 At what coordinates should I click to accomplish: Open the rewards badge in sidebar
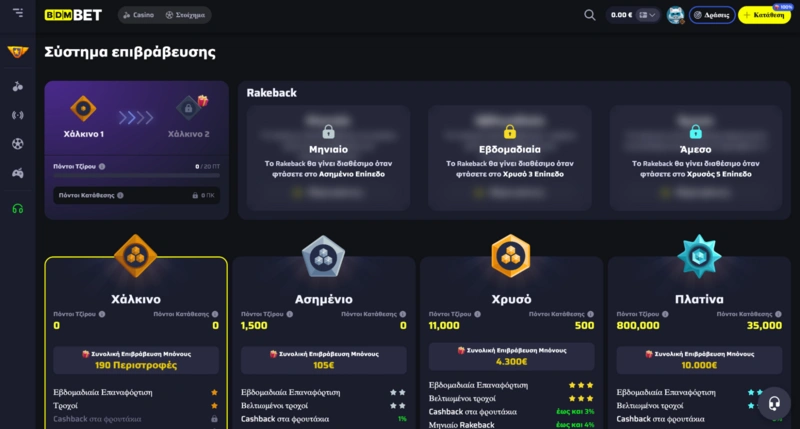(17, 52)
